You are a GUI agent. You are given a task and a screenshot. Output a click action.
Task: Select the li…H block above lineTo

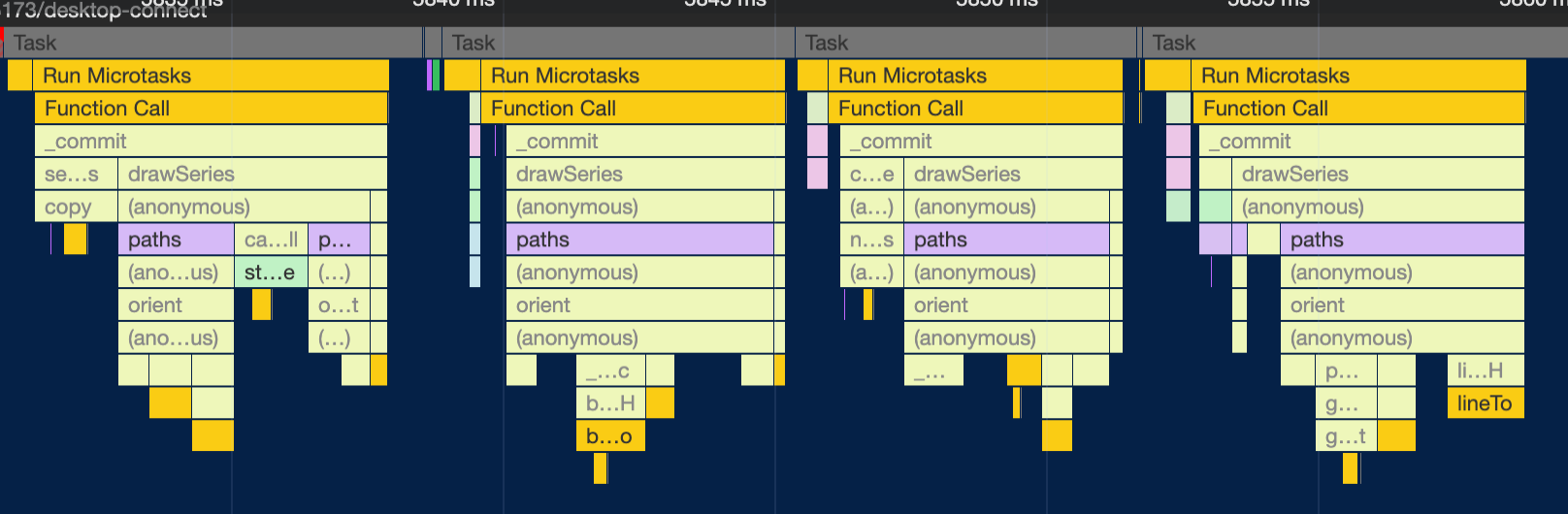1485,370
